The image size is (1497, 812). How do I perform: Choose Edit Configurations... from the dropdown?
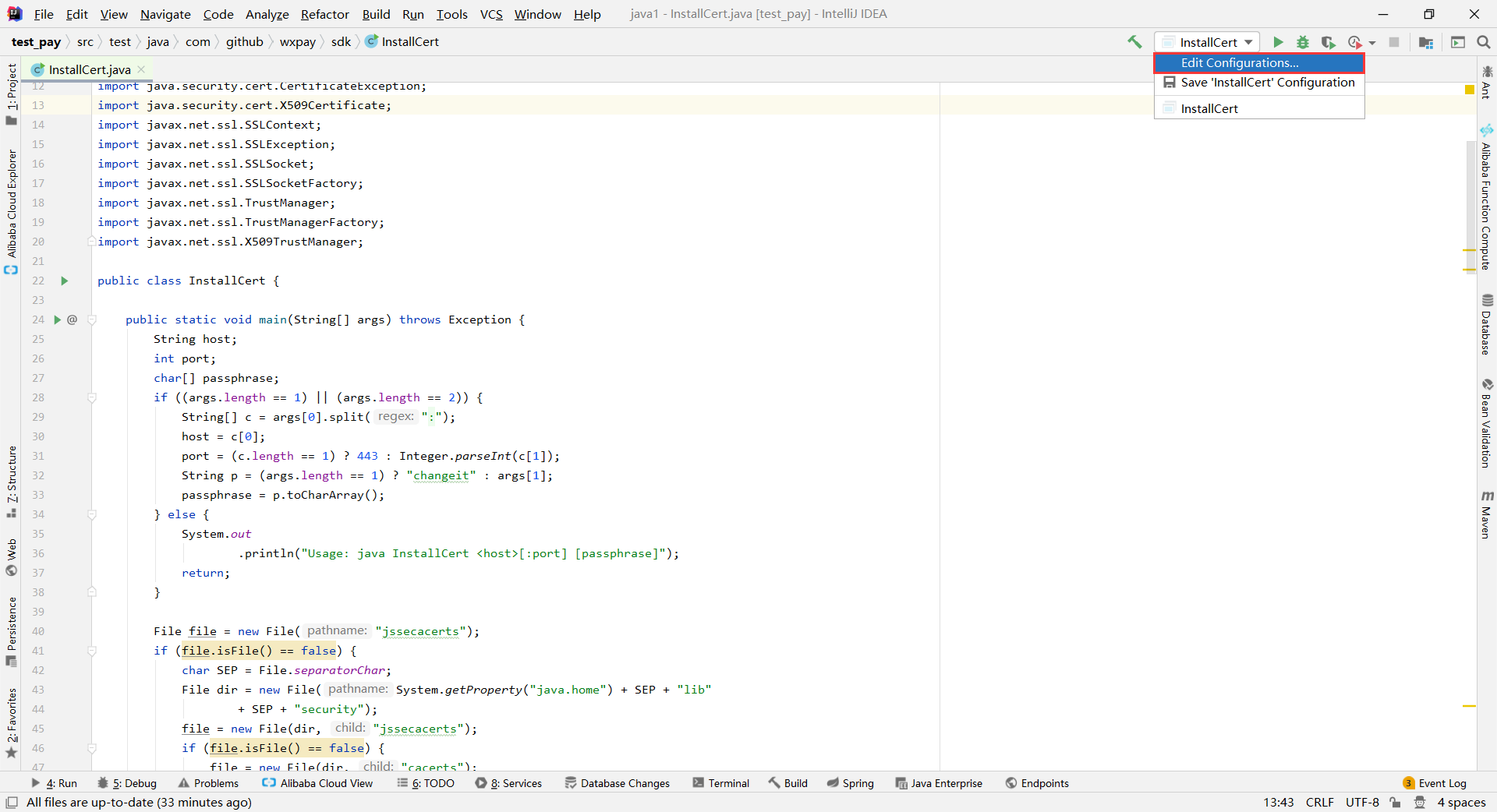[1259, 62]
